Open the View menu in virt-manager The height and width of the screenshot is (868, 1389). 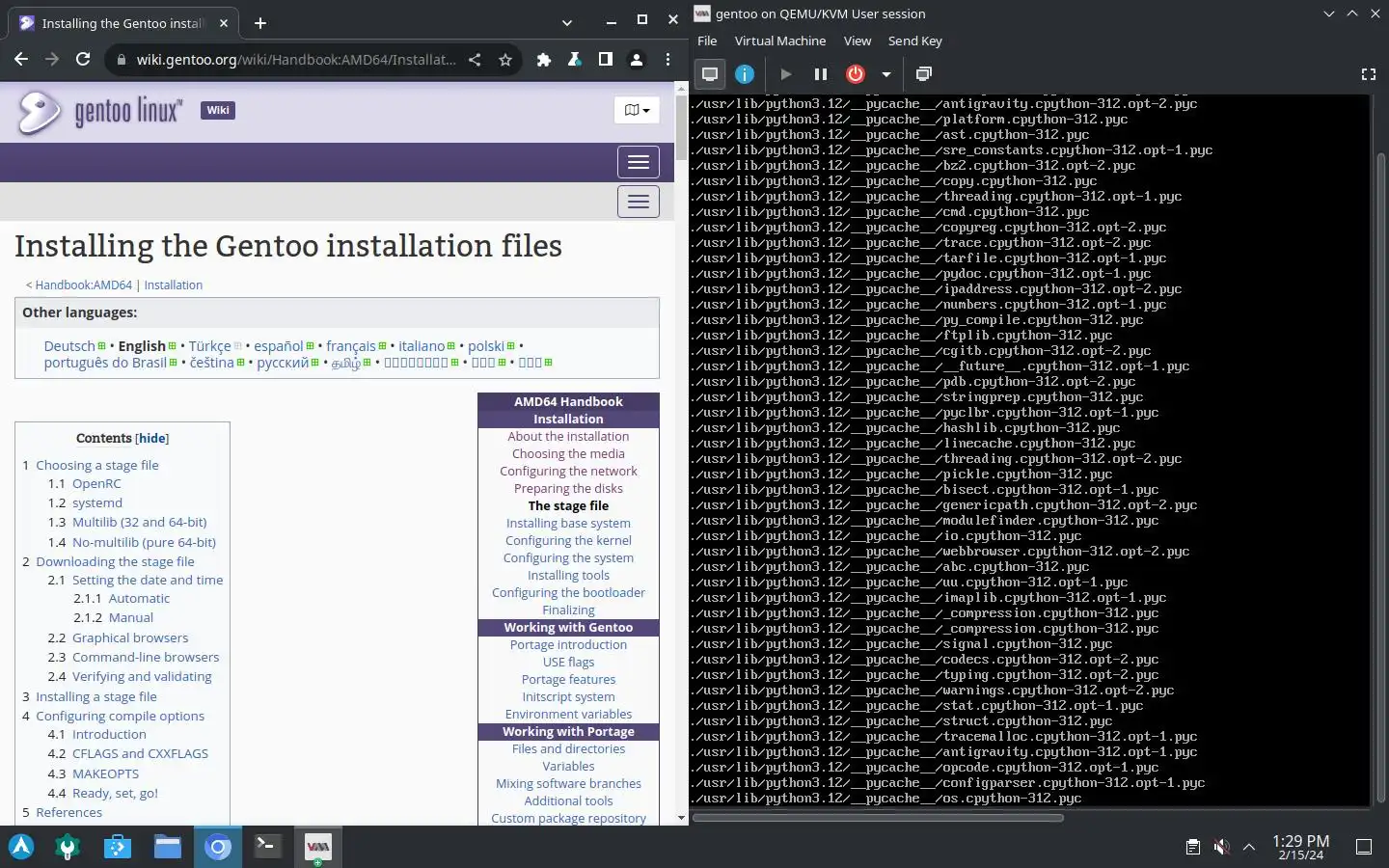(858, 41)
